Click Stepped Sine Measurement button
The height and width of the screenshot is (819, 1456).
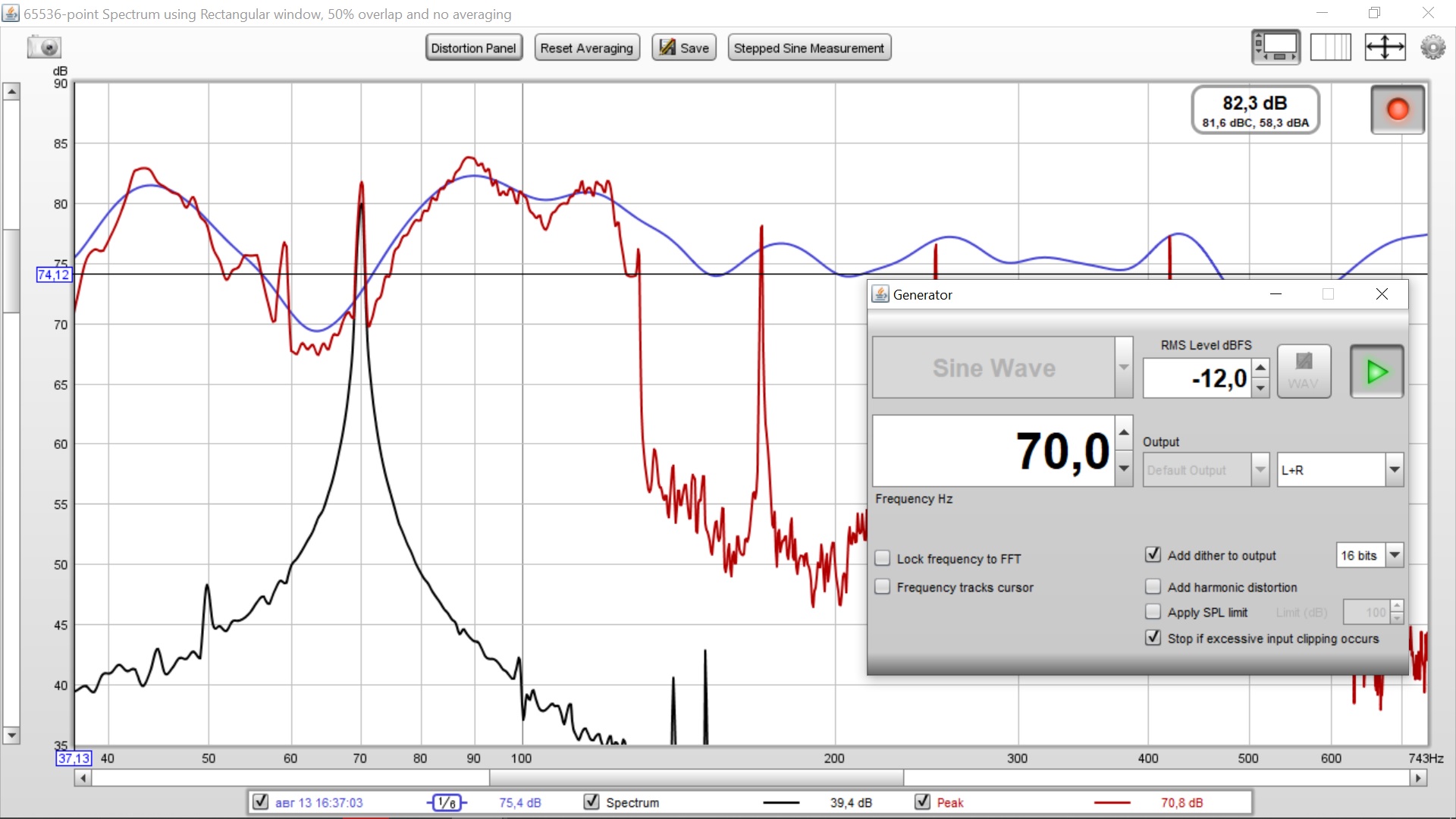pos(808,49)
